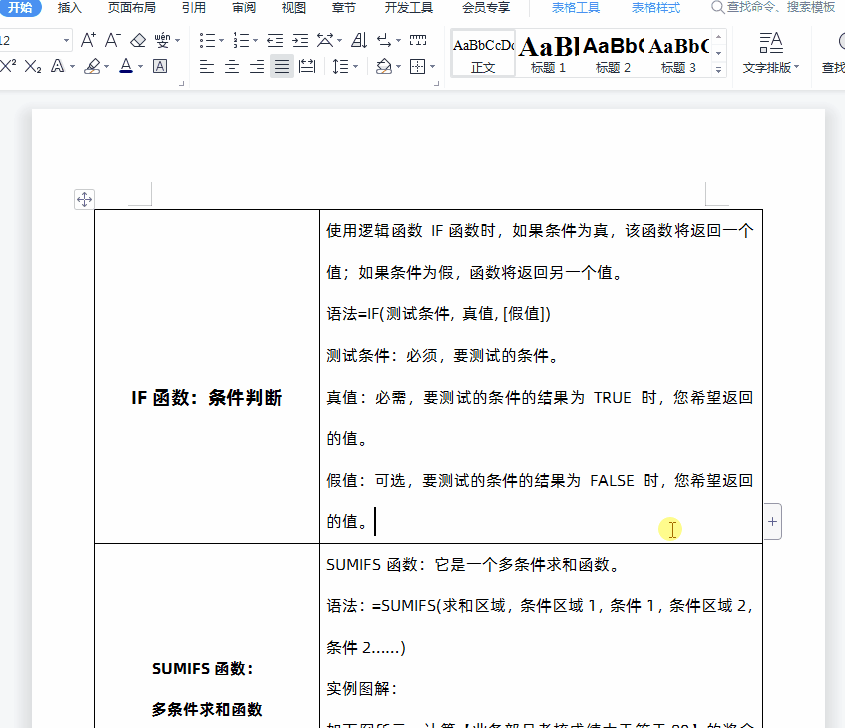Viewport: 845px width, 728px height.
Task: Clear formatting with eraser icon
Action: point(138,40)
